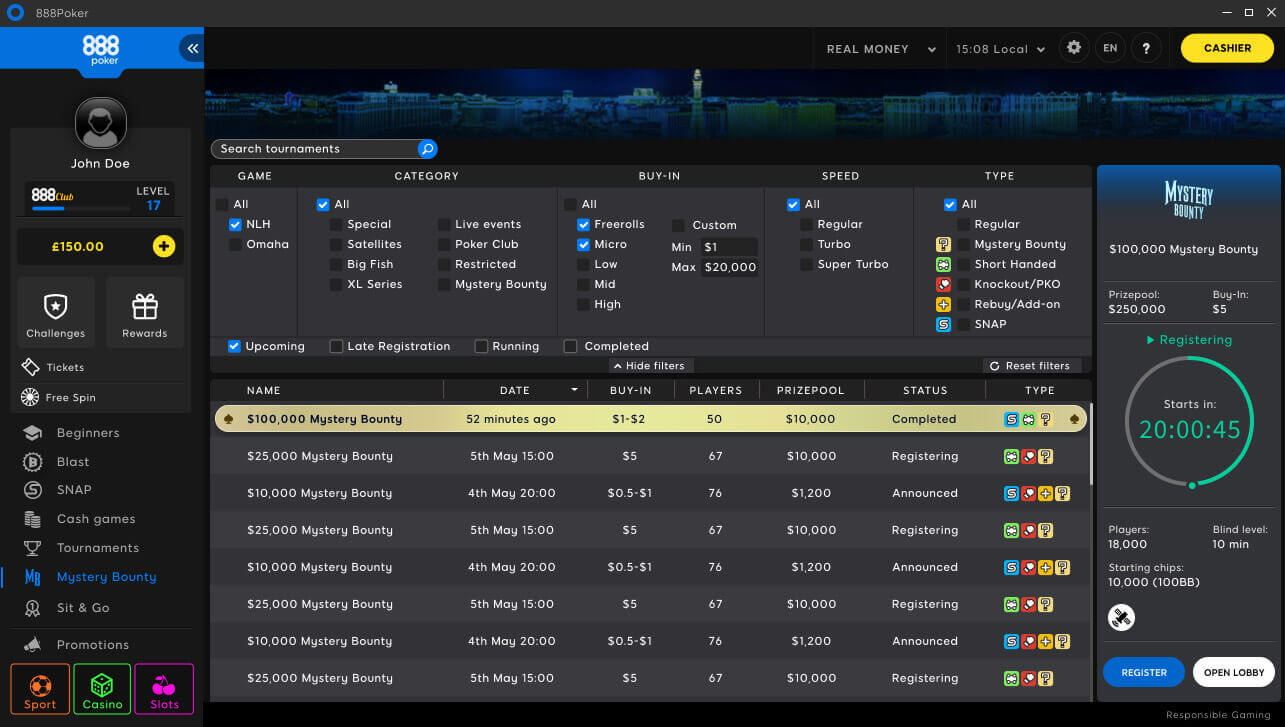The width and height of the screenshot is (1285, 727).
Task: Select Sit & Go in sidebar
Action: [82, 608]
